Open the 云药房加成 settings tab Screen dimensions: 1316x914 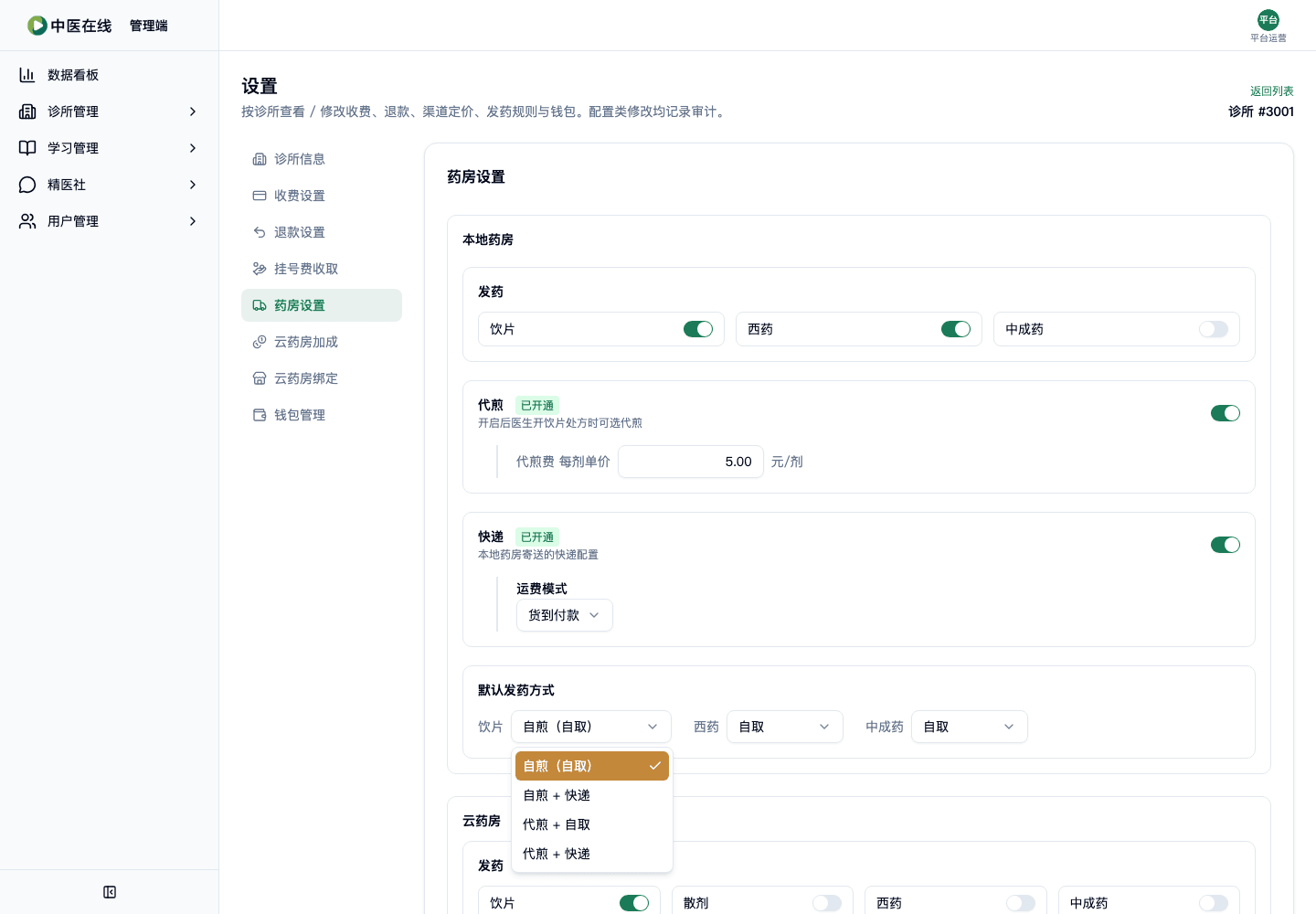point(322,342)
